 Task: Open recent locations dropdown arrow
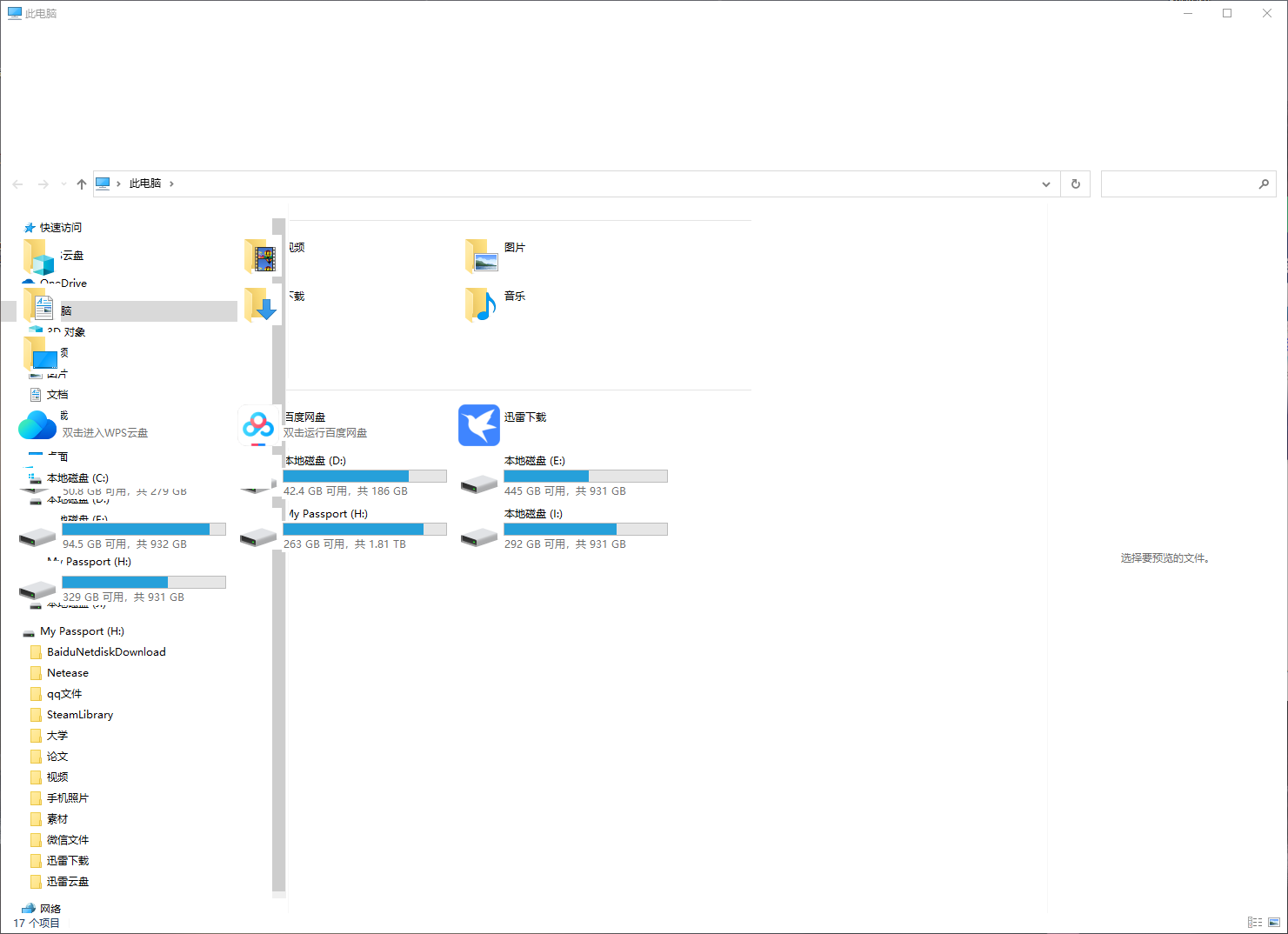pyautogui.click(x=63, y=184)
